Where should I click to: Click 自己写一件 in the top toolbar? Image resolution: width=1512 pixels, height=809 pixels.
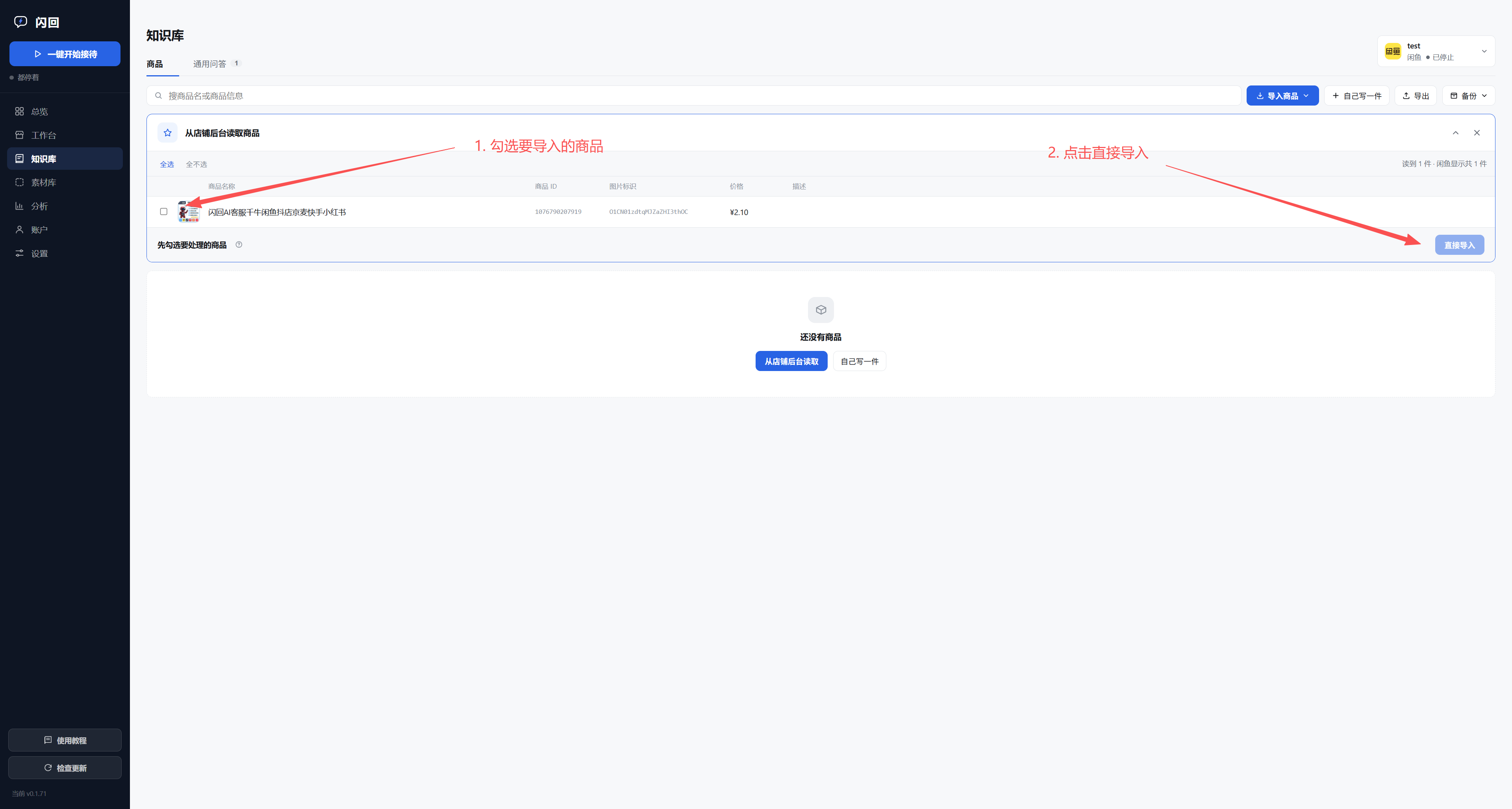1356,96
